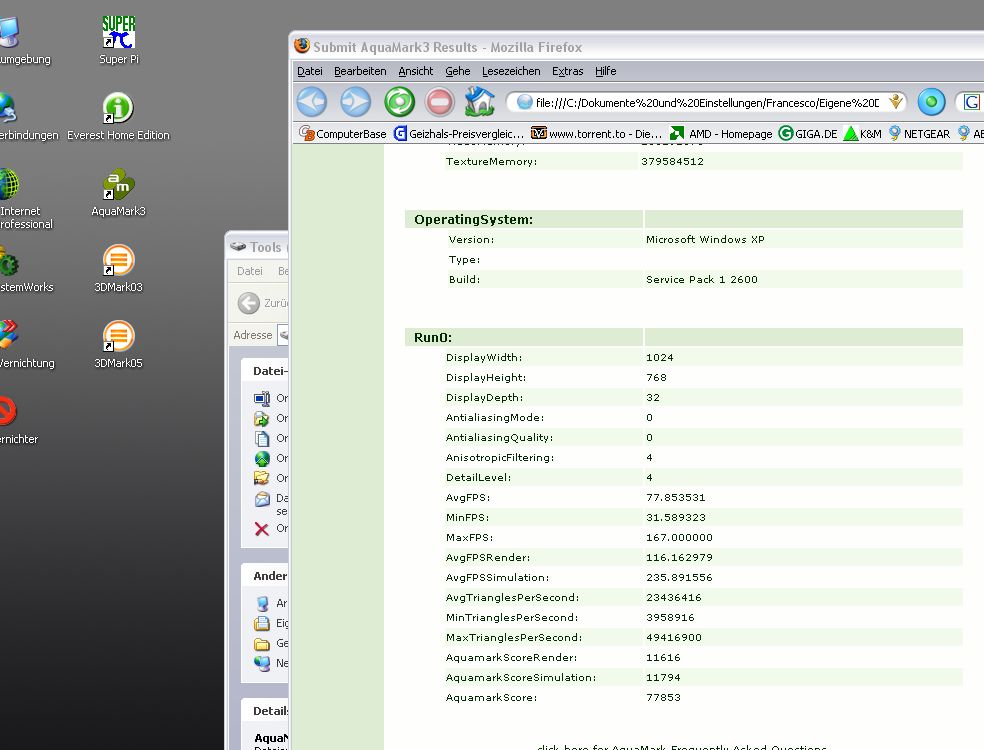Open the GIGA.DE bookmark
This screenshot has height=750, width=984.
tap(808, 134)
